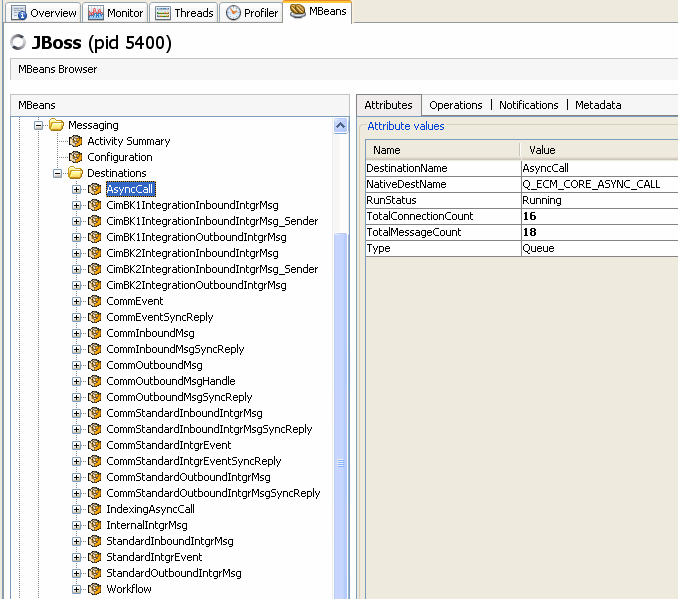Click the CimBK2IntegrationInboundIntgrMsg bean icon
The image size is (678, 599).
pos(95,253)
